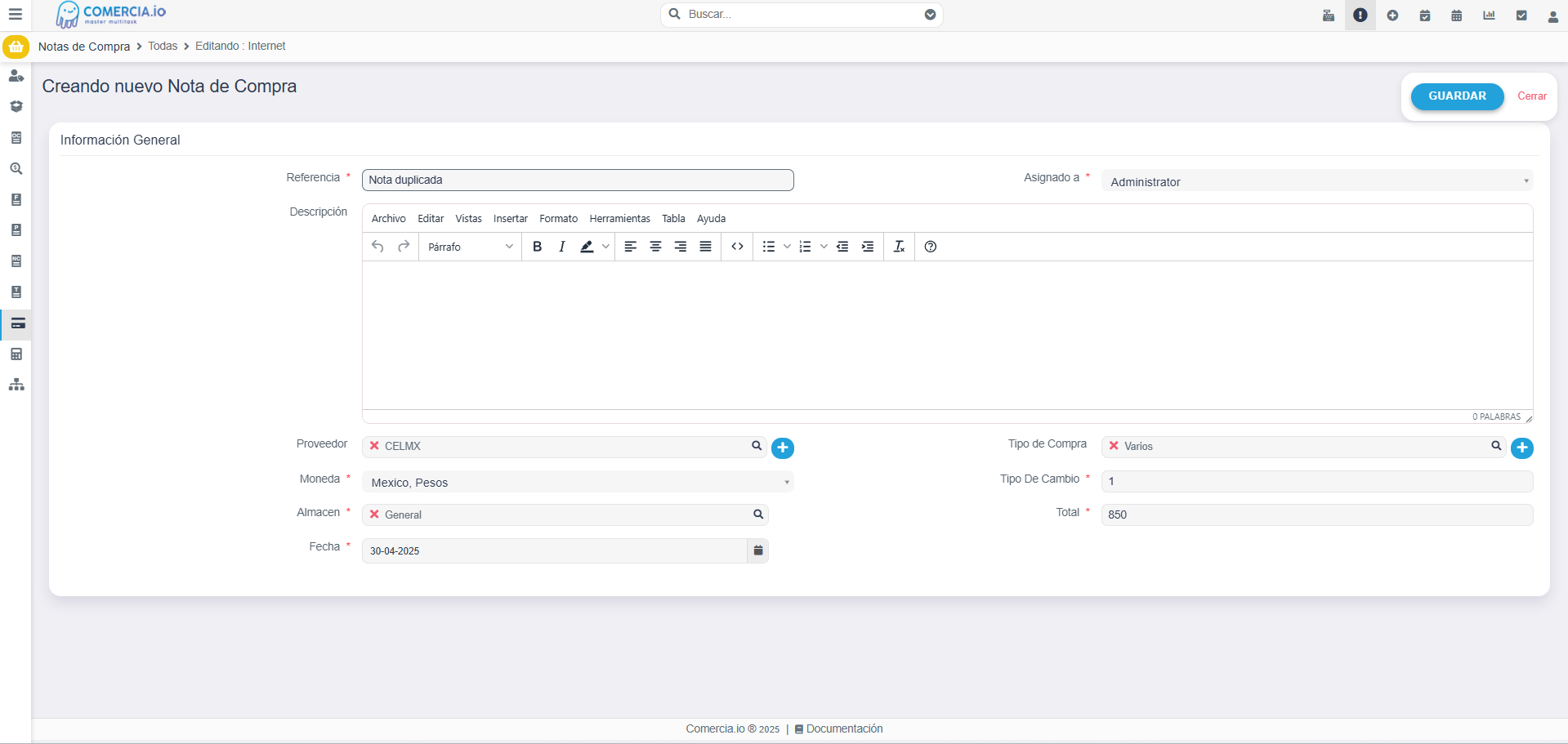Screen dimensions: 1568x744
Task: Open the Tabla editor menu
Action: [673, 219]
